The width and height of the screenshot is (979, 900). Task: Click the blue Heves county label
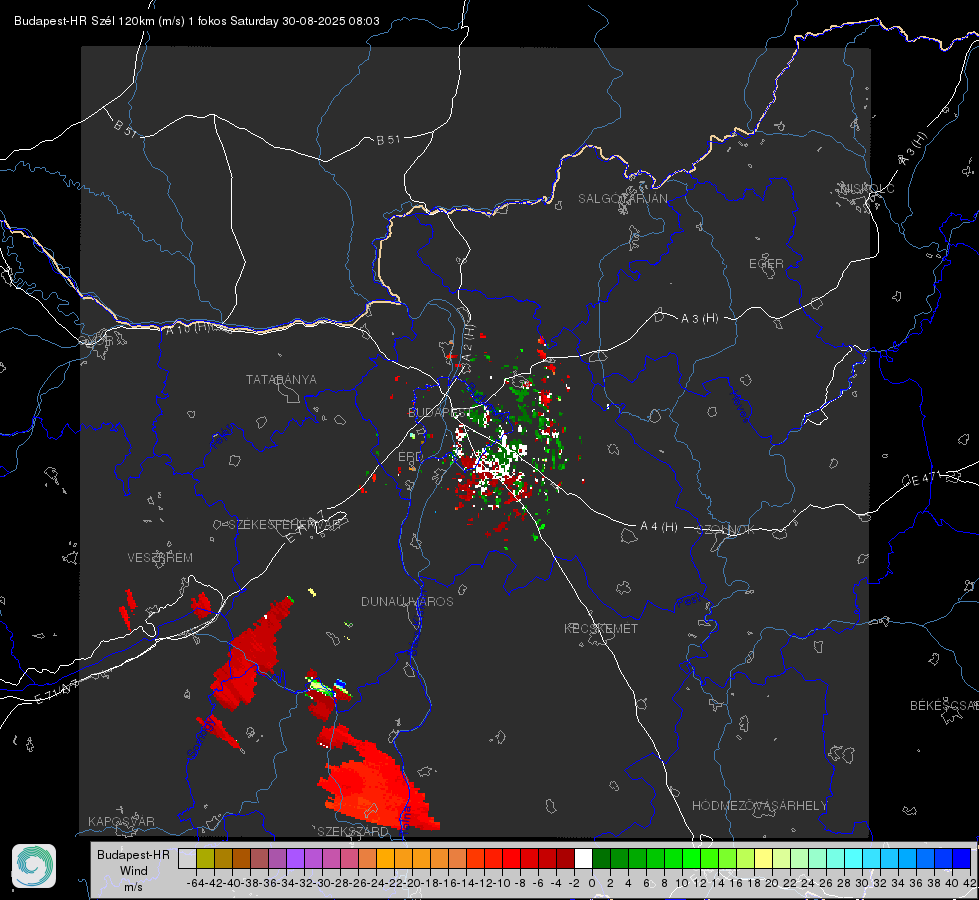tap(740, 405)
